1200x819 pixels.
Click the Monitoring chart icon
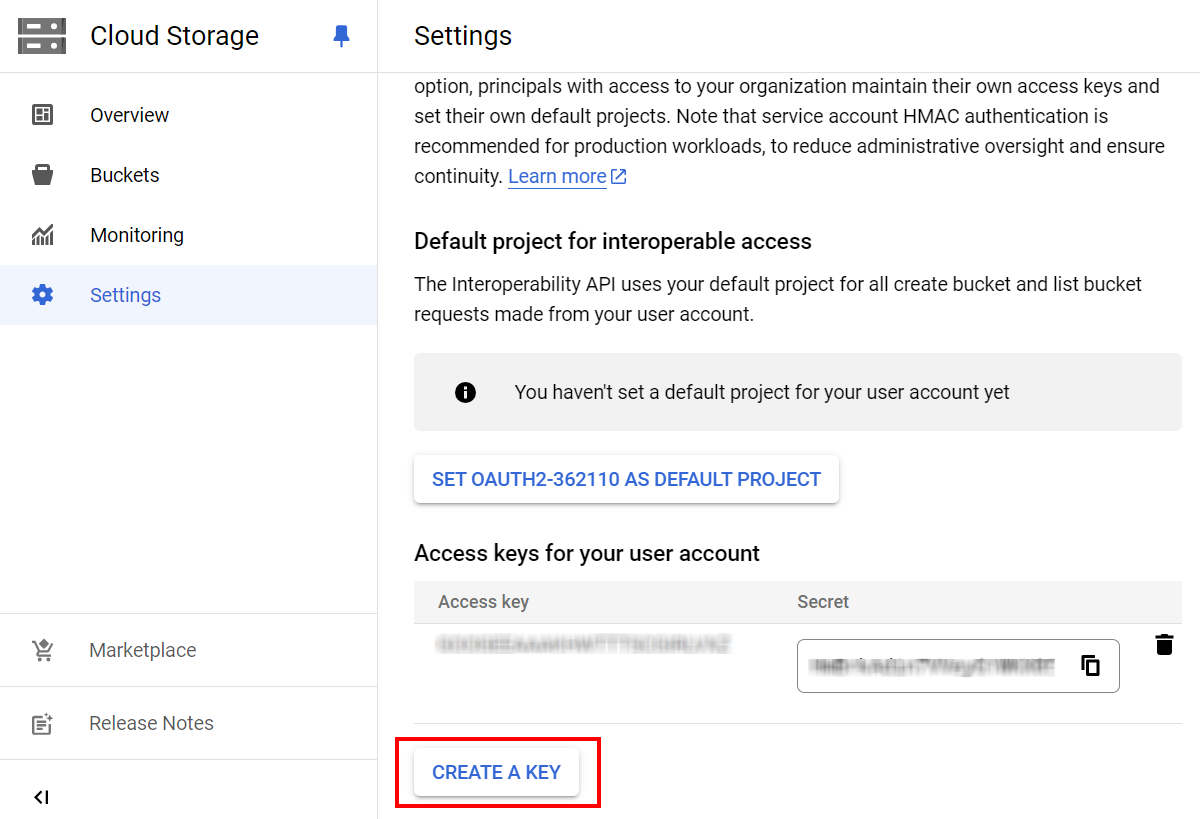42,235
